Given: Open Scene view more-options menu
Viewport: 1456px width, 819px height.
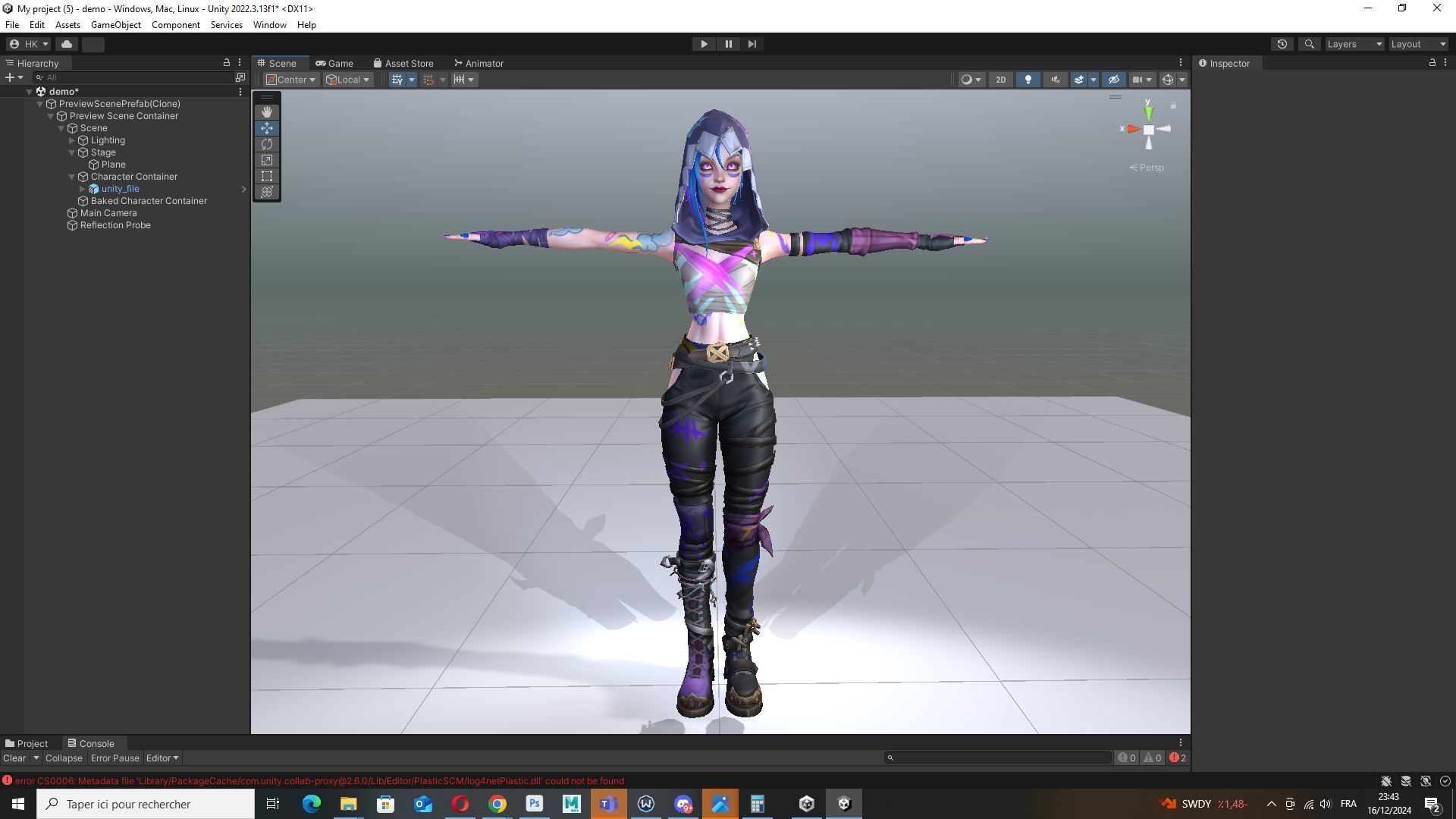Looking at the screenshot, I should point(1181,63).
